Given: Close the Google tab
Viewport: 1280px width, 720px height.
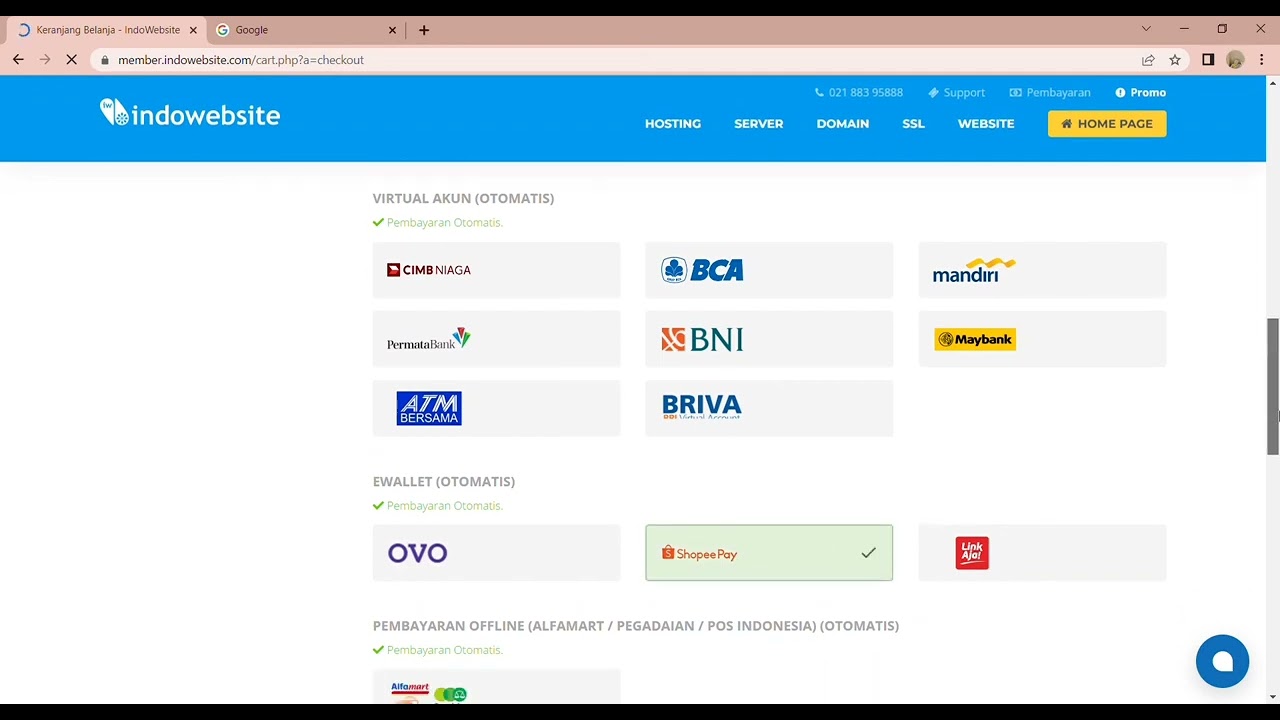Looking at the screenshot, I should point(392,30).
